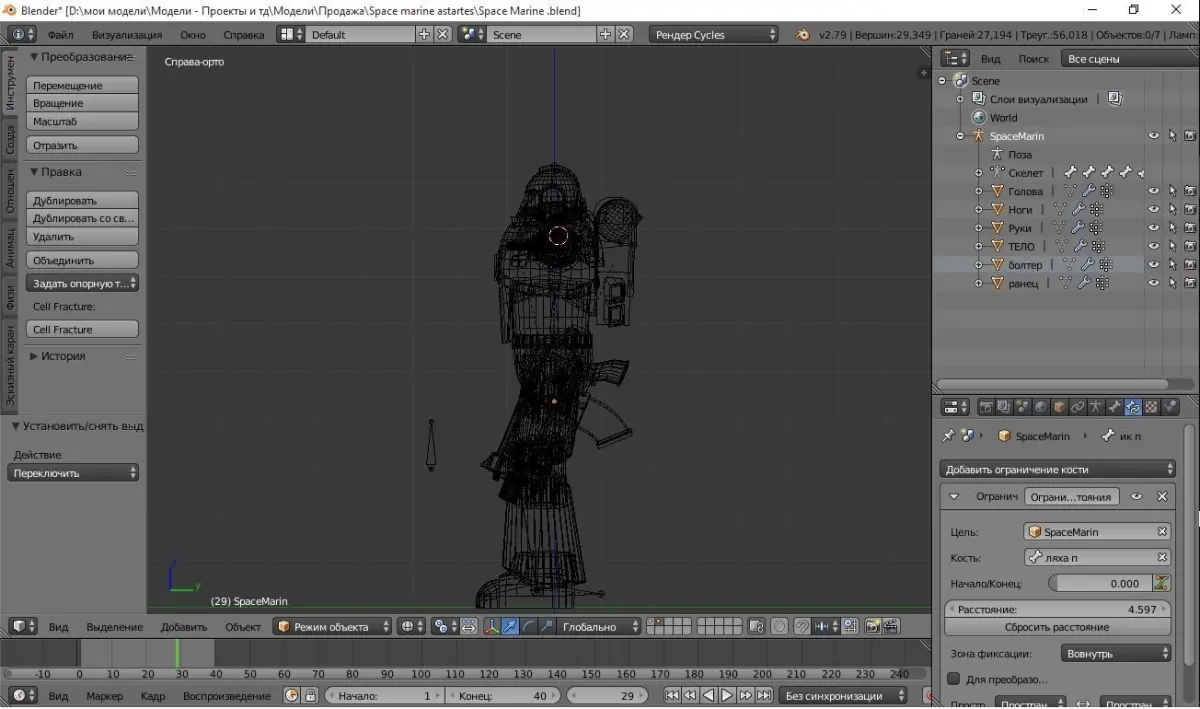Toggle visibility of Руки object
This screenshot has height=709, width=1200.
tap(1153, 228)
